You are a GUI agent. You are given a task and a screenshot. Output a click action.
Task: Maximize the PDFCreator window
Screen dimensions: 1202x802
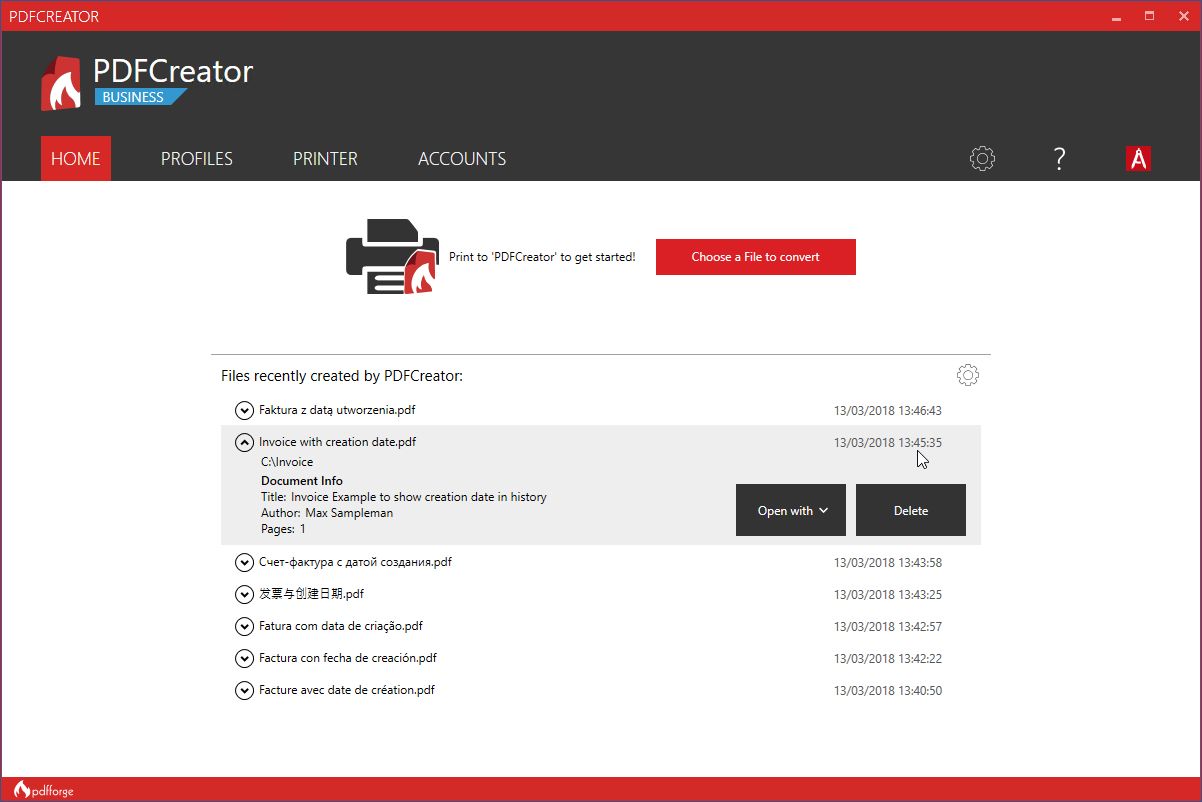pos(1149,16)
